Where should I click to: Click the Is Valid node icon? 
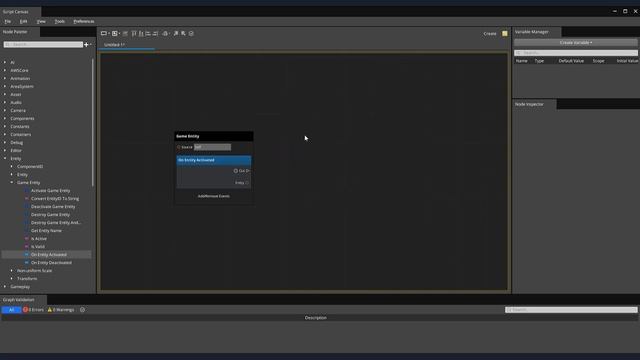pos(27,247)
